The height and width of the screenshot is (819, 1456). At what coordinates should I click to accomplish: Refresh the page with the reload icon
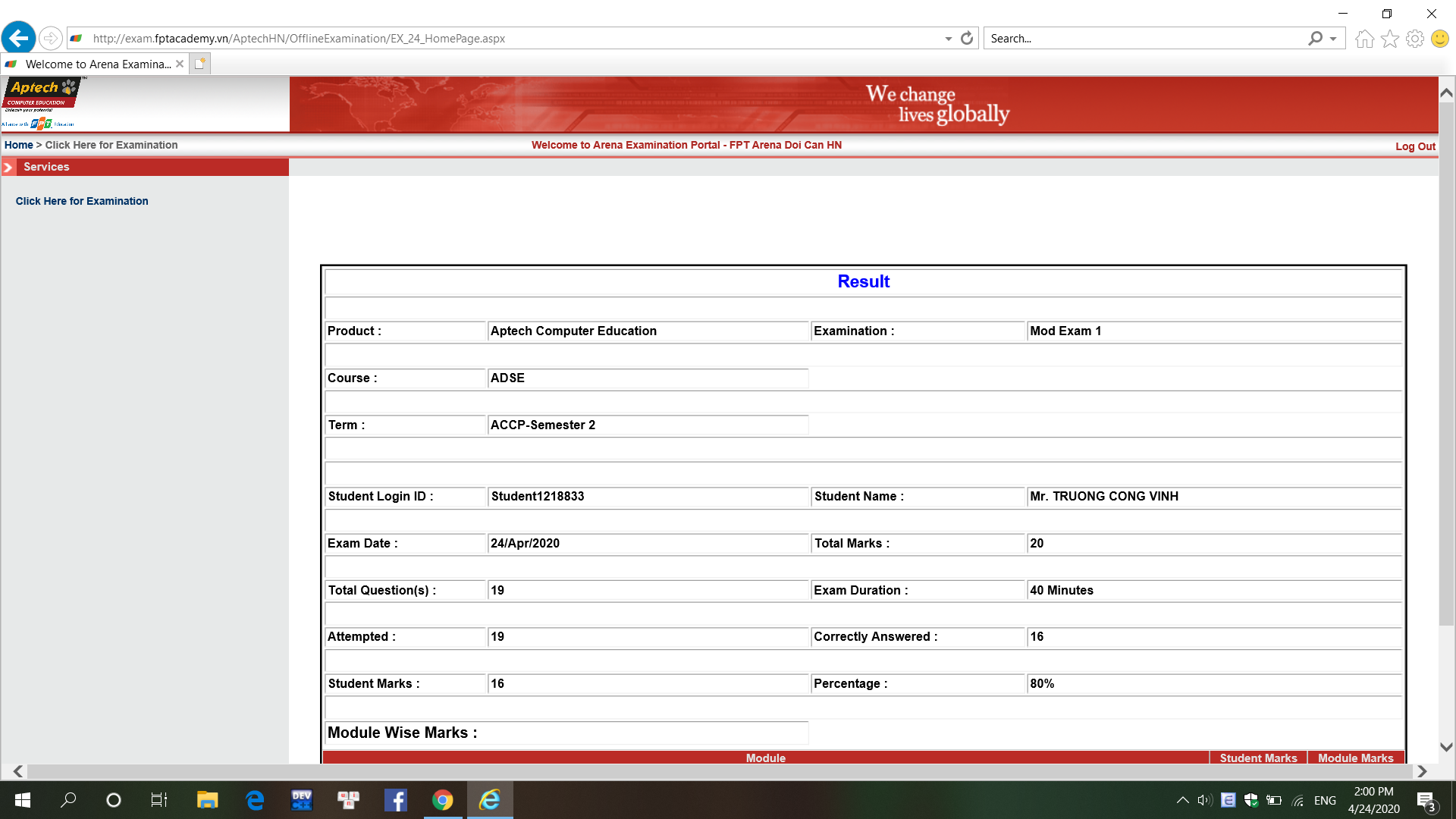967,38
